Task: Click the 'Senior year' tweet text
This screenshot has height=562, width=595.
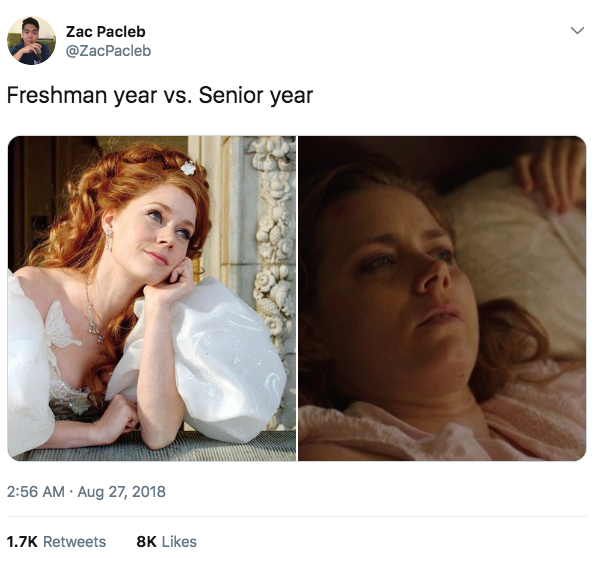Action: click(x=256, y=95)
